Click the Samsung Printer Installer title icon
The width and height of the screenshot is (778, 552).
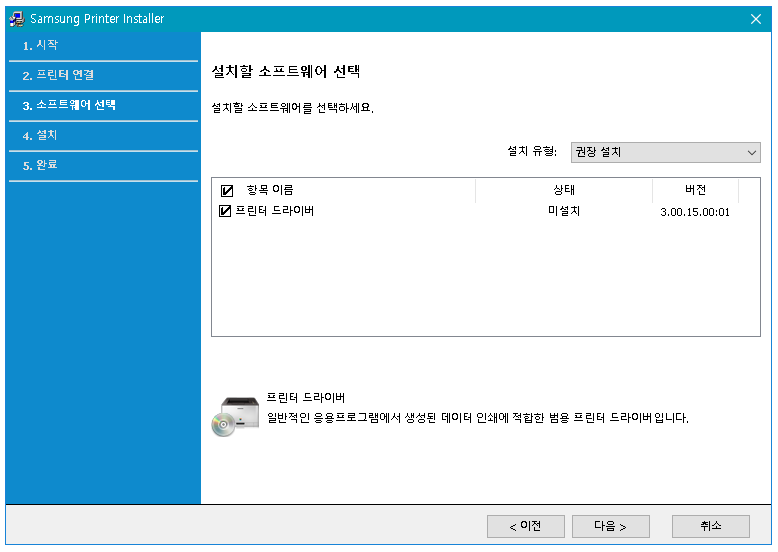pyautogui.click(x=17, y=19)
